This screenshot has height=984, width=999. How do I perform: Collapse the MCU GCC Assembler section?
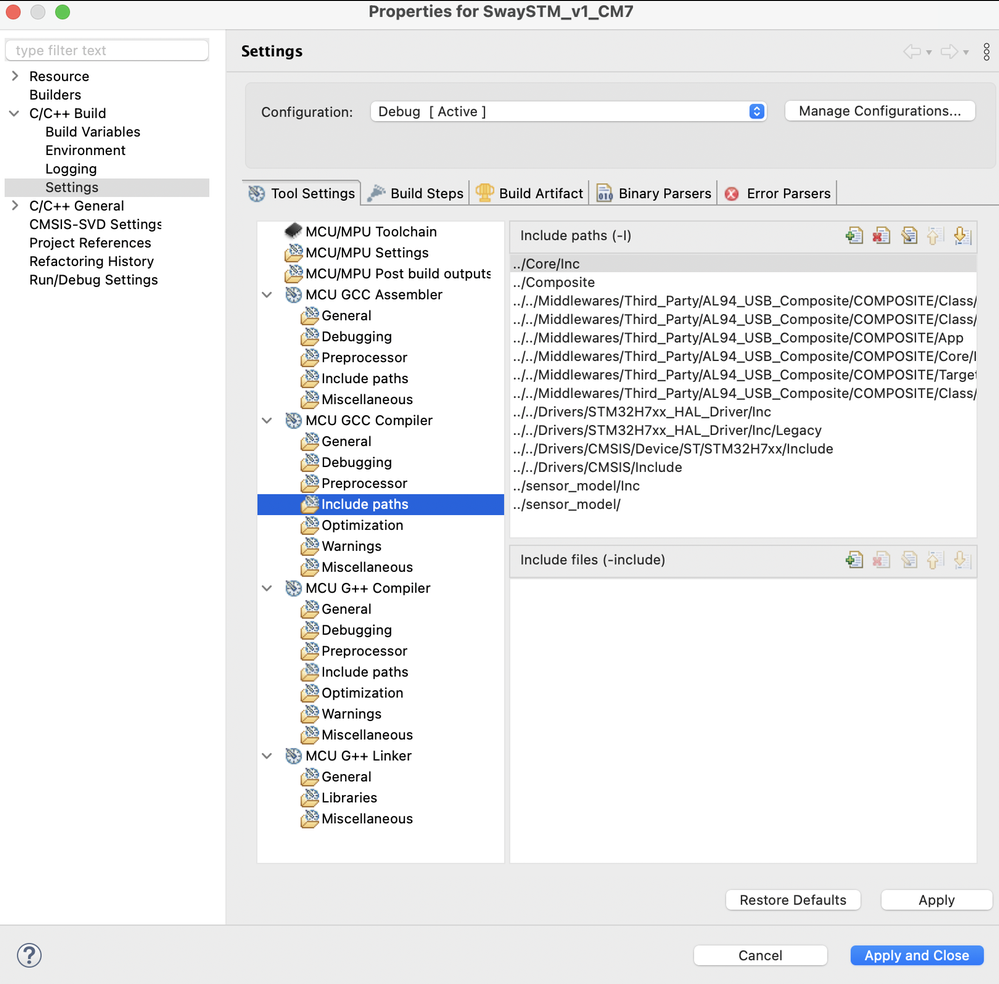tap(265, 294)
